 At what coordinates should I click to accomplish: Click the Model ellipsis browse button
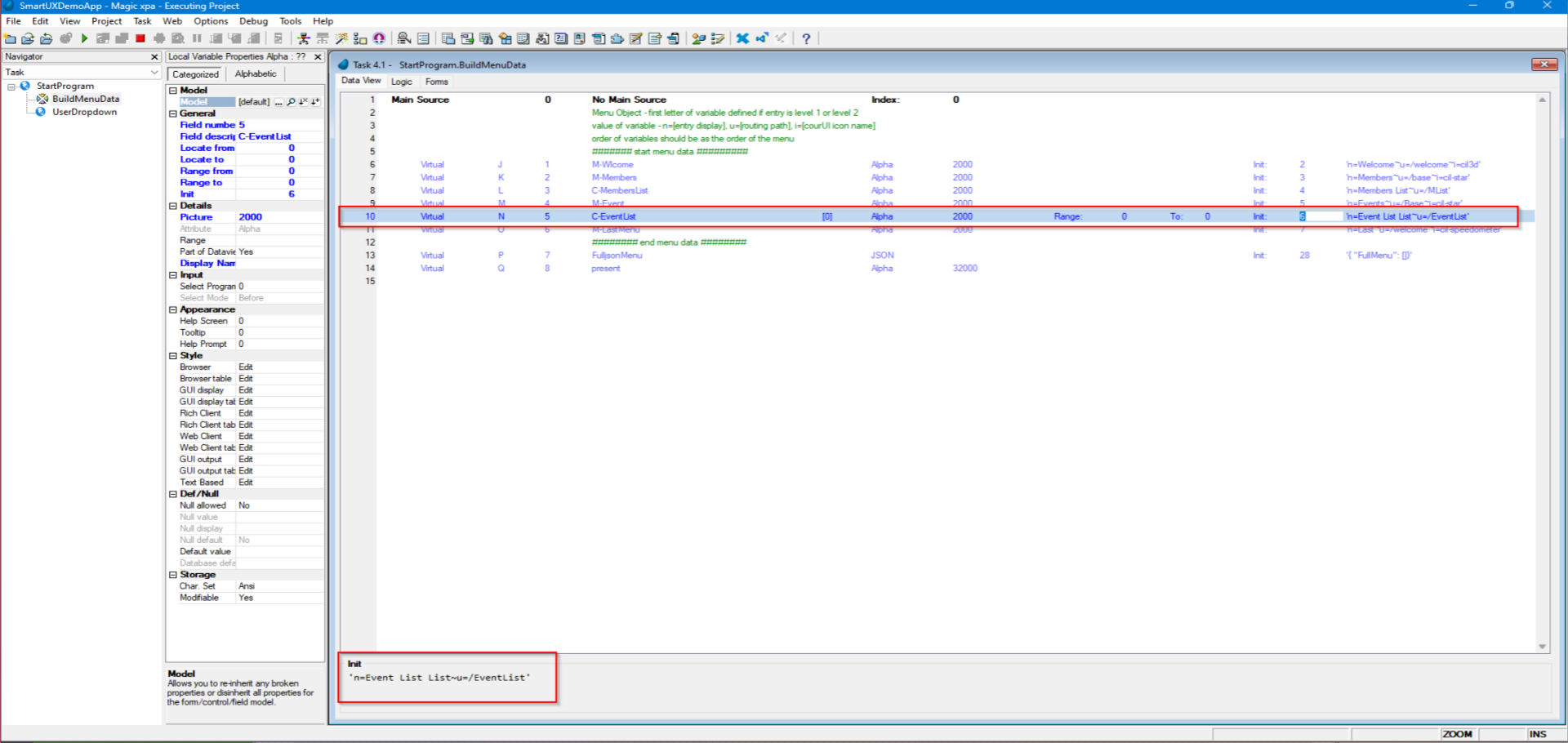tap(279, 101)
